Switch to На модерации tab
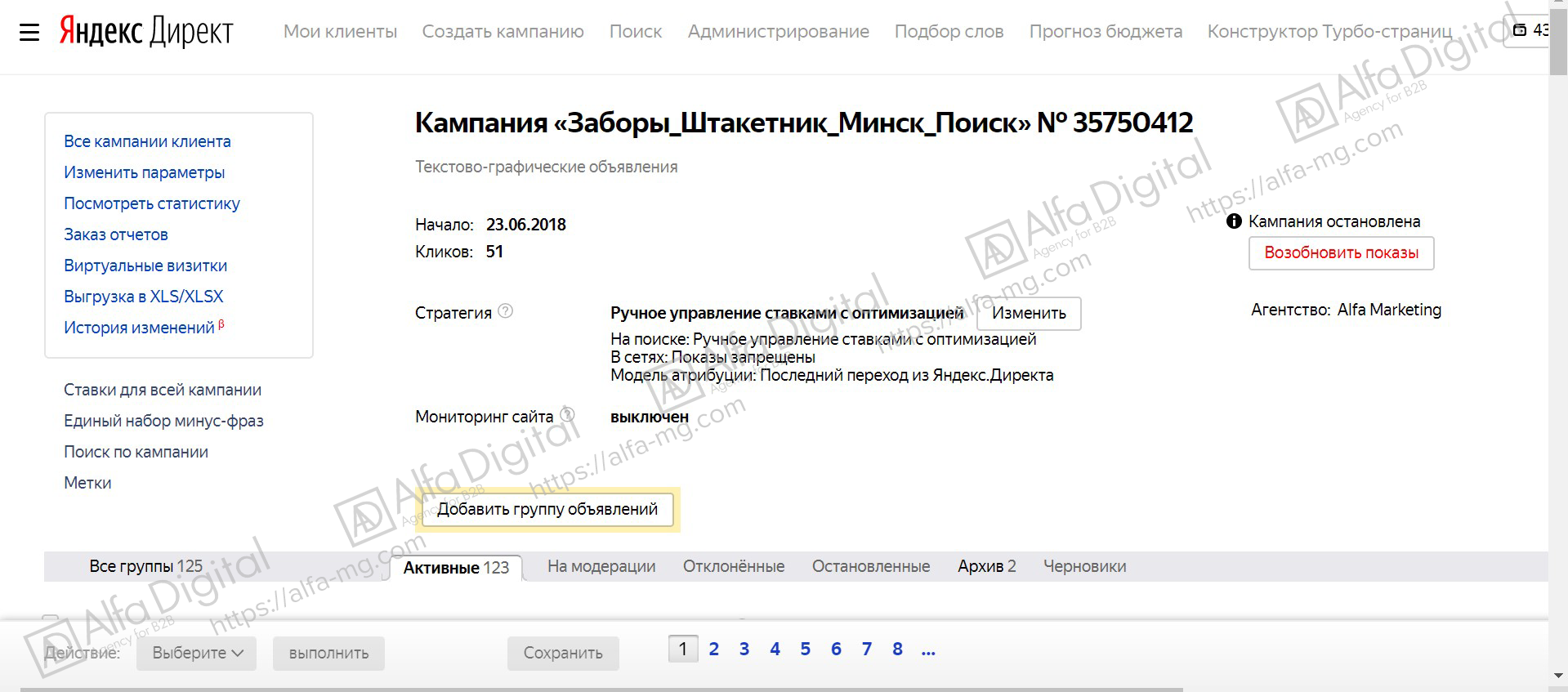This screenshot has width=1568, height=692. 601,566
